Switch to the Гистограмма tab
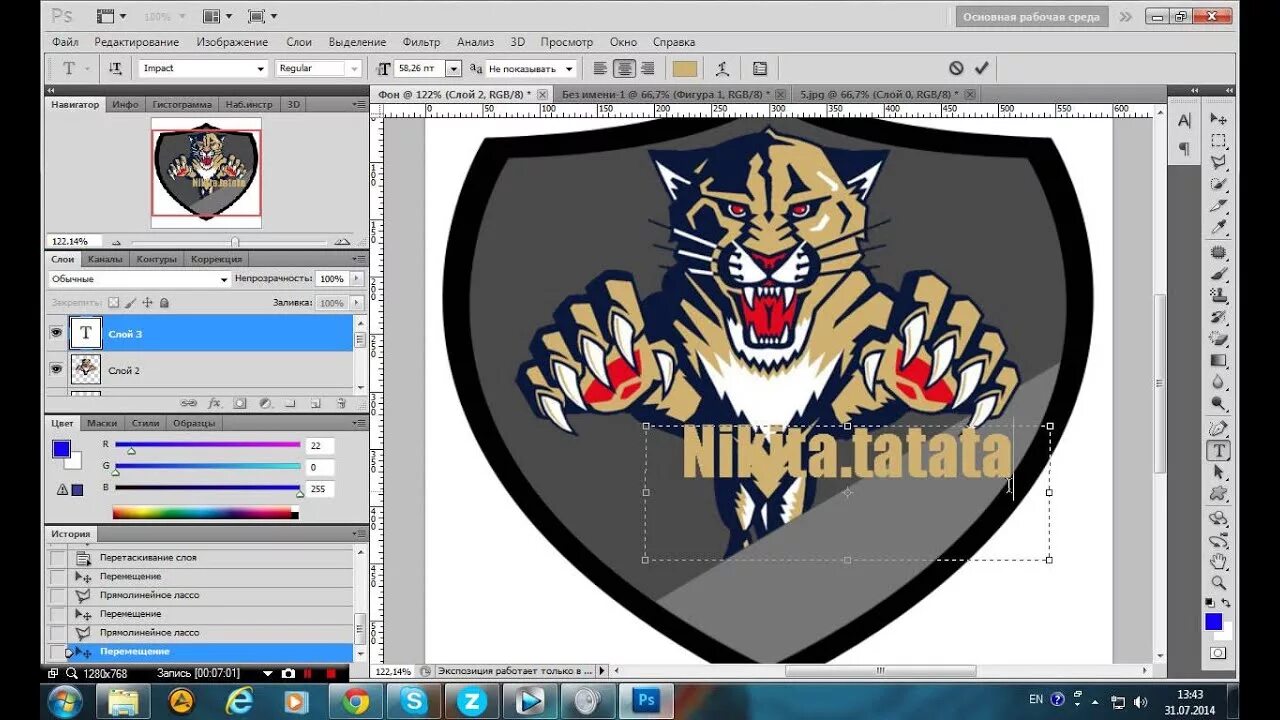 182,104
